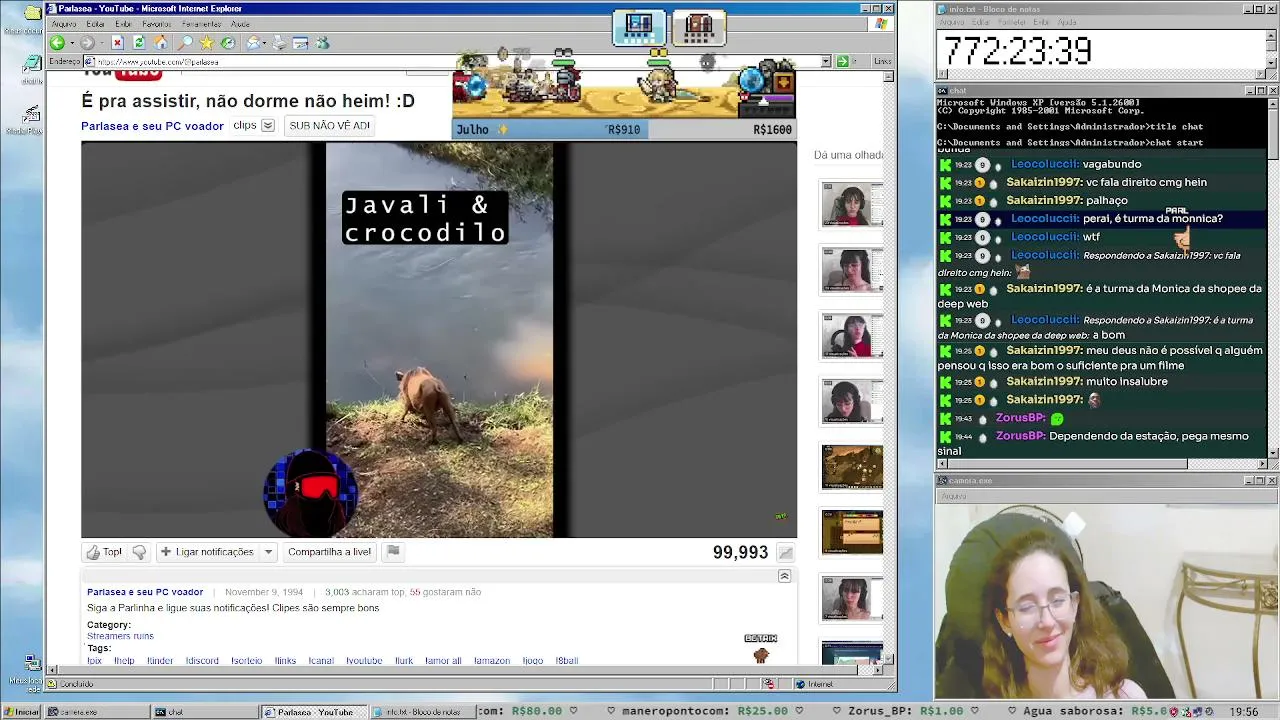1280x720 pixels.
Task: Open the Favoritos menu
Action: [156, 24]
